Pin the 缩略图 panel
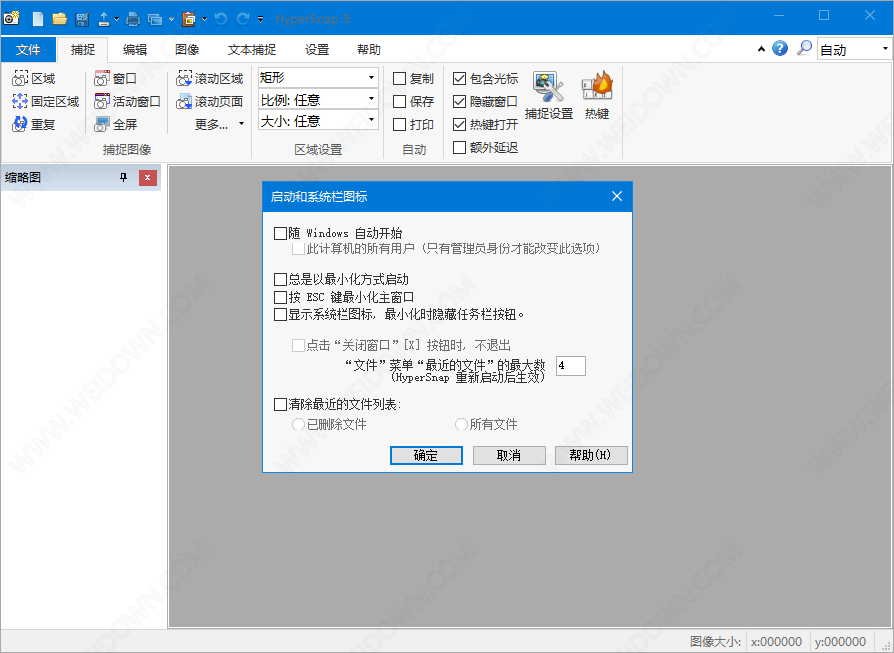The height and width of the screenshot is (653, 894). click(x=124, y=177)
